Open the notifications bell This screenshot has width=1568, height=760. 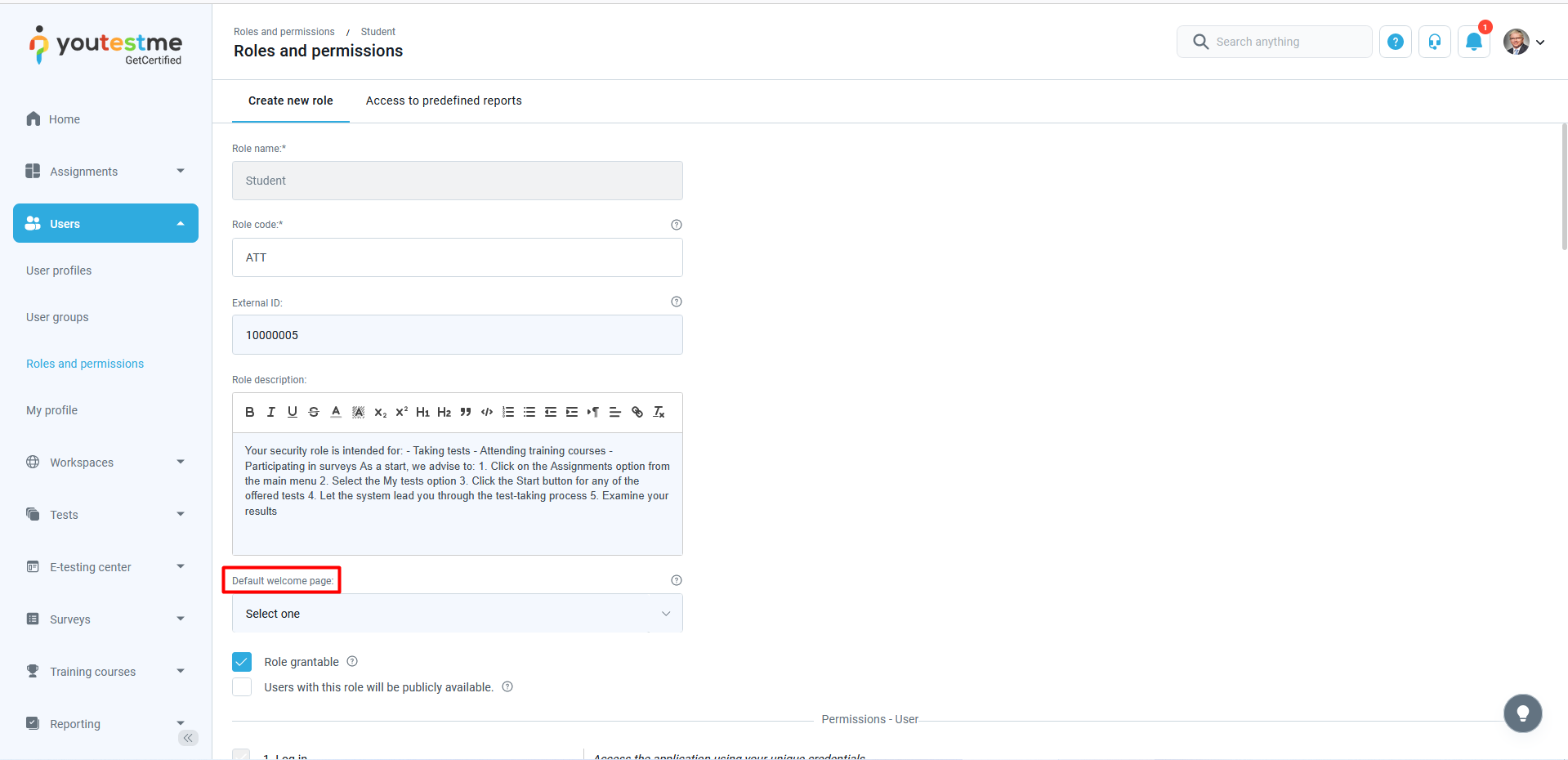1474,42
